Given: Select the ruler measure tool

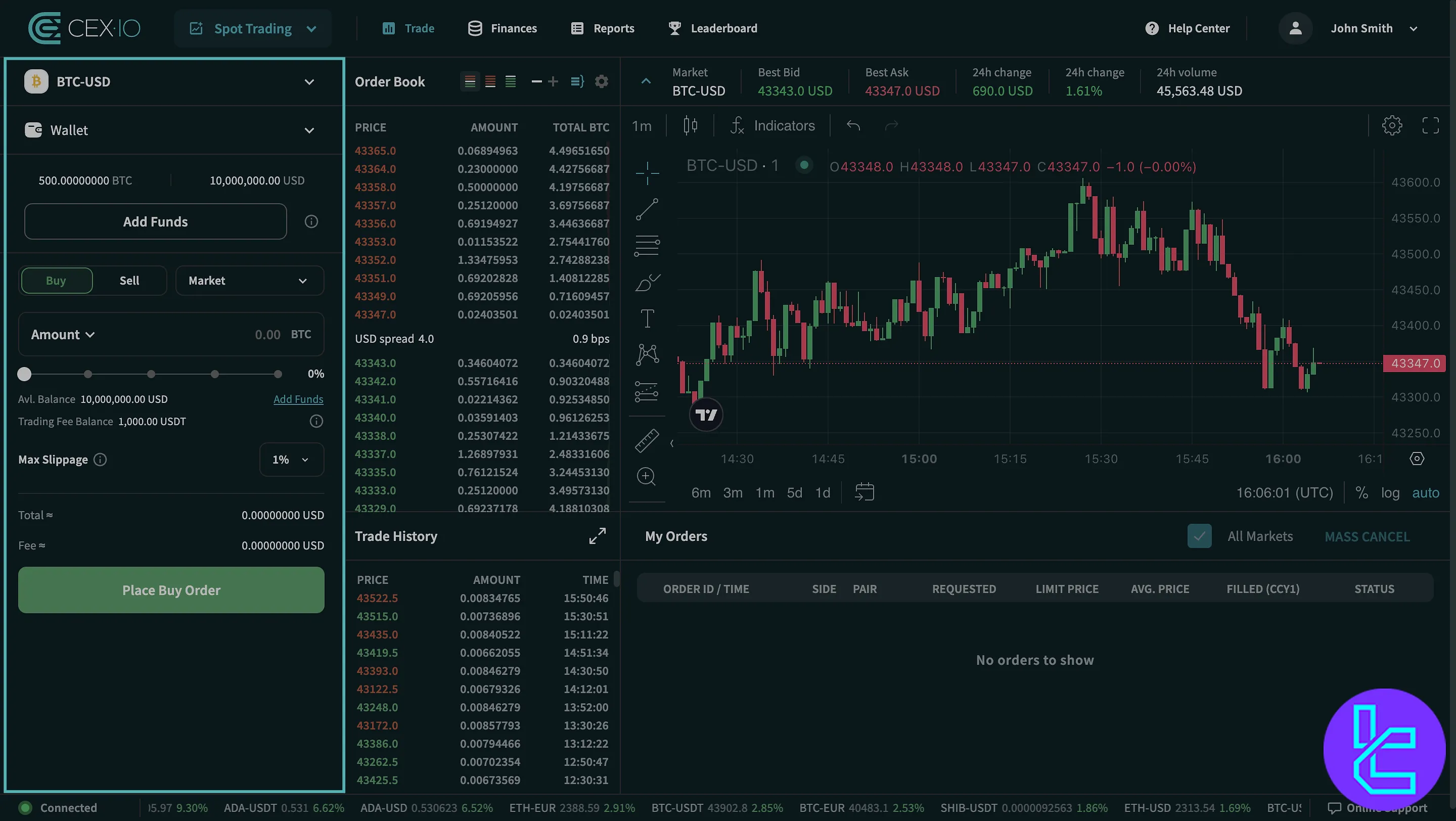Looking at the screenshot, I should 647,441.
